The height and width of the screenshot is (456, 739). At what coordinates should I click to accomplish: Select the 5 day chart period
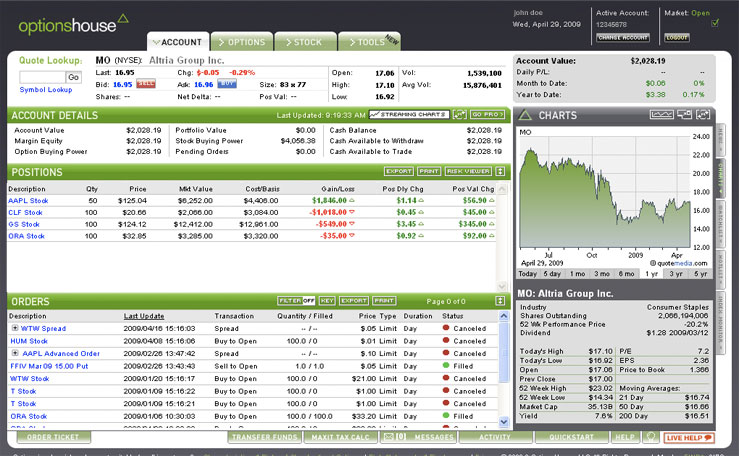(552, 274)
